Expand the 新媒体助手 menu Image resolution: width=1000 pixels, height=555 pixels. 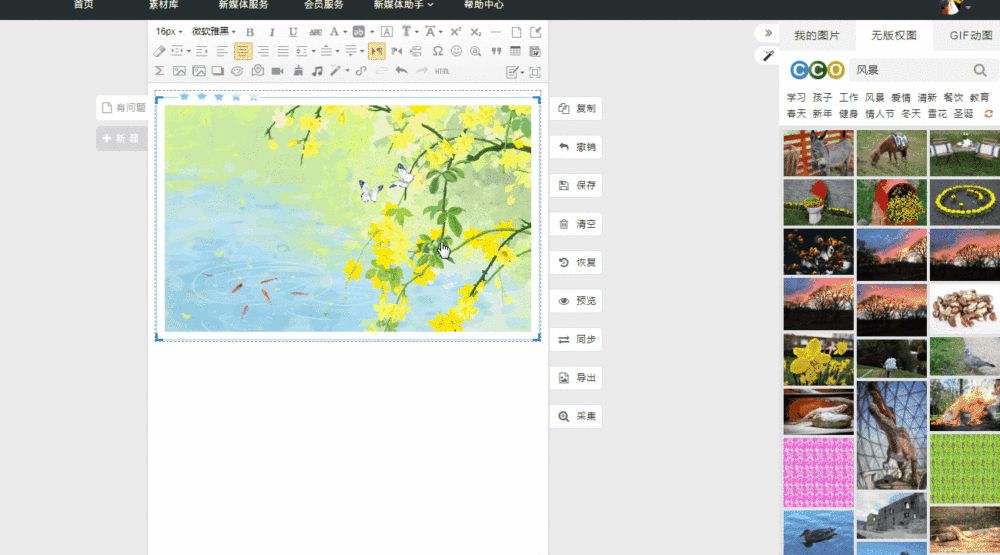click(403, 5)
